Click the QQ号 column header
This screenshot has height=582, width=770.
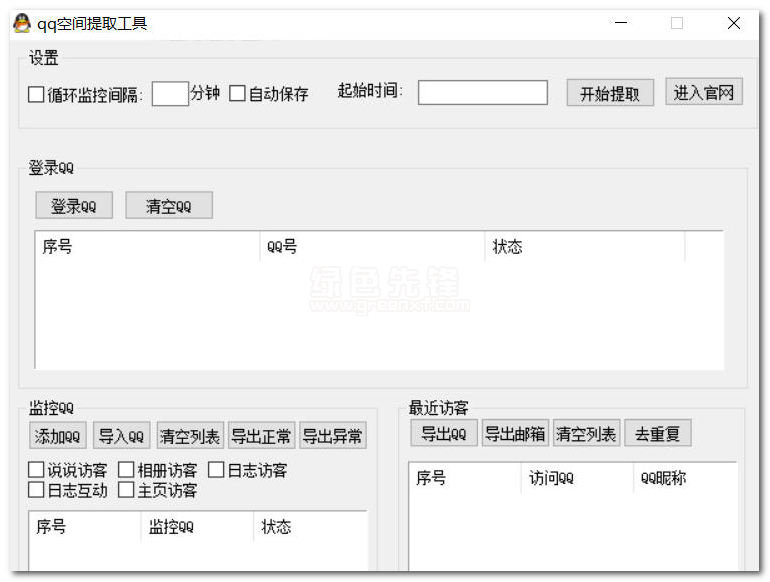click(372, 246)
